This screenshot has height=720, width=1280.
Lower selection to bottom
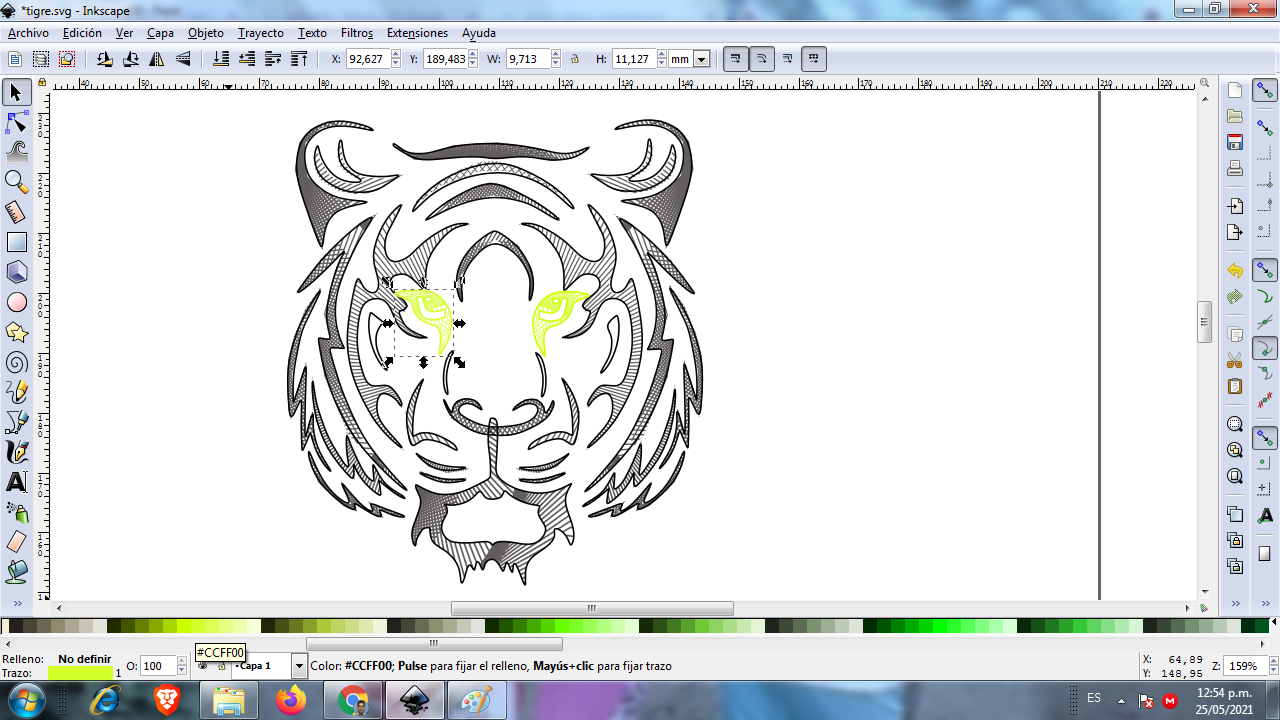[x=221, y=59]
